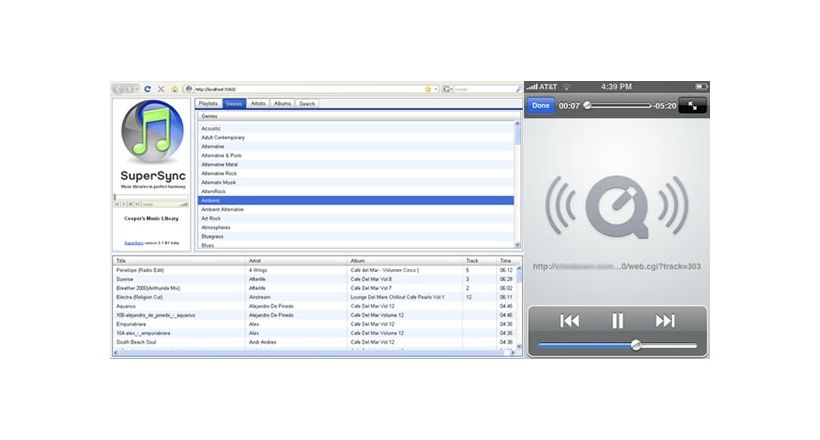
Task: Switch to the Playlists tab
Action: point(209,104)
